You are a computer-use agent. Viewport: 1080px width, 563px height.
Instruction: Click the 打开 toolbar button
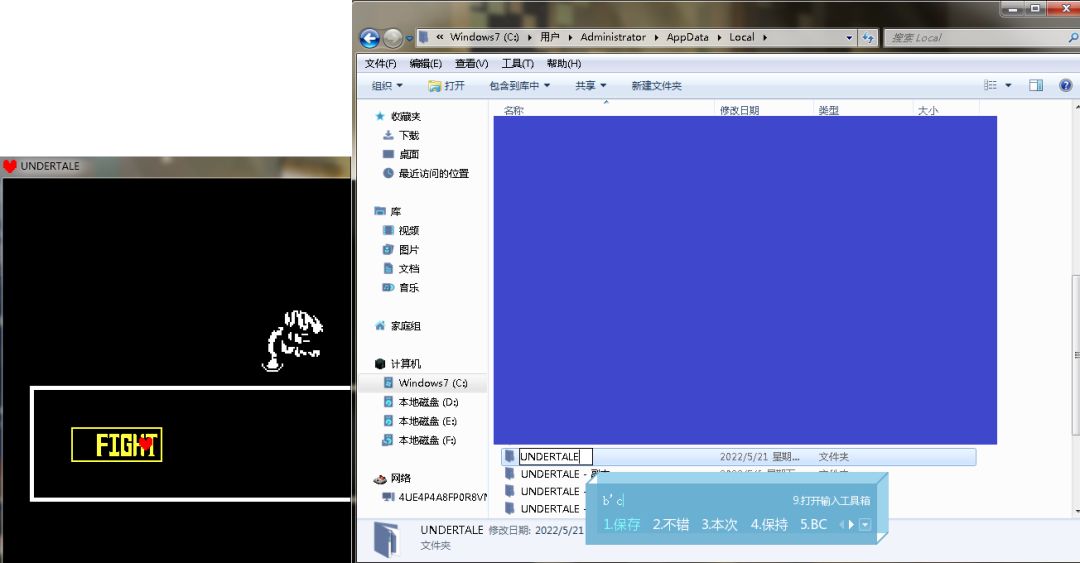tap(446, 85)
